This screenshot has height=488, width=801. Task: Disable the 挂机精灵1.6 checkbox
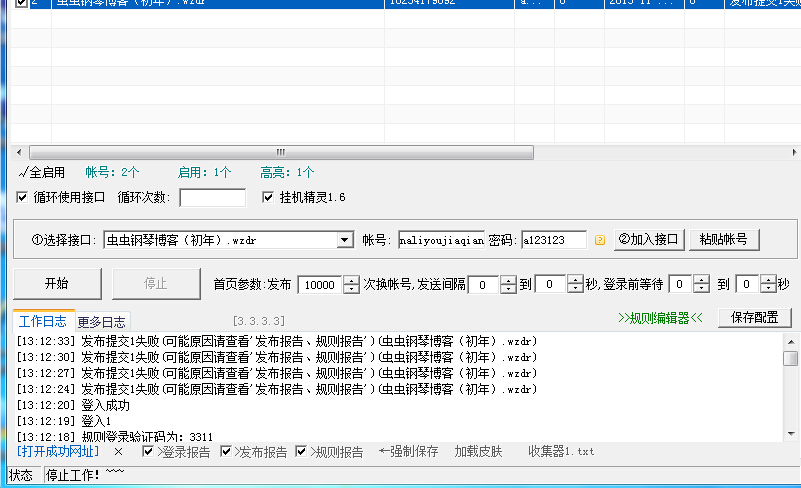tap(268, 197)
